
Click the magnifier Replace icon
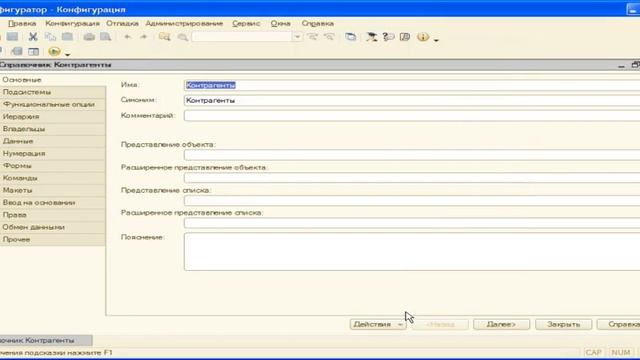(x=182, y=37)
